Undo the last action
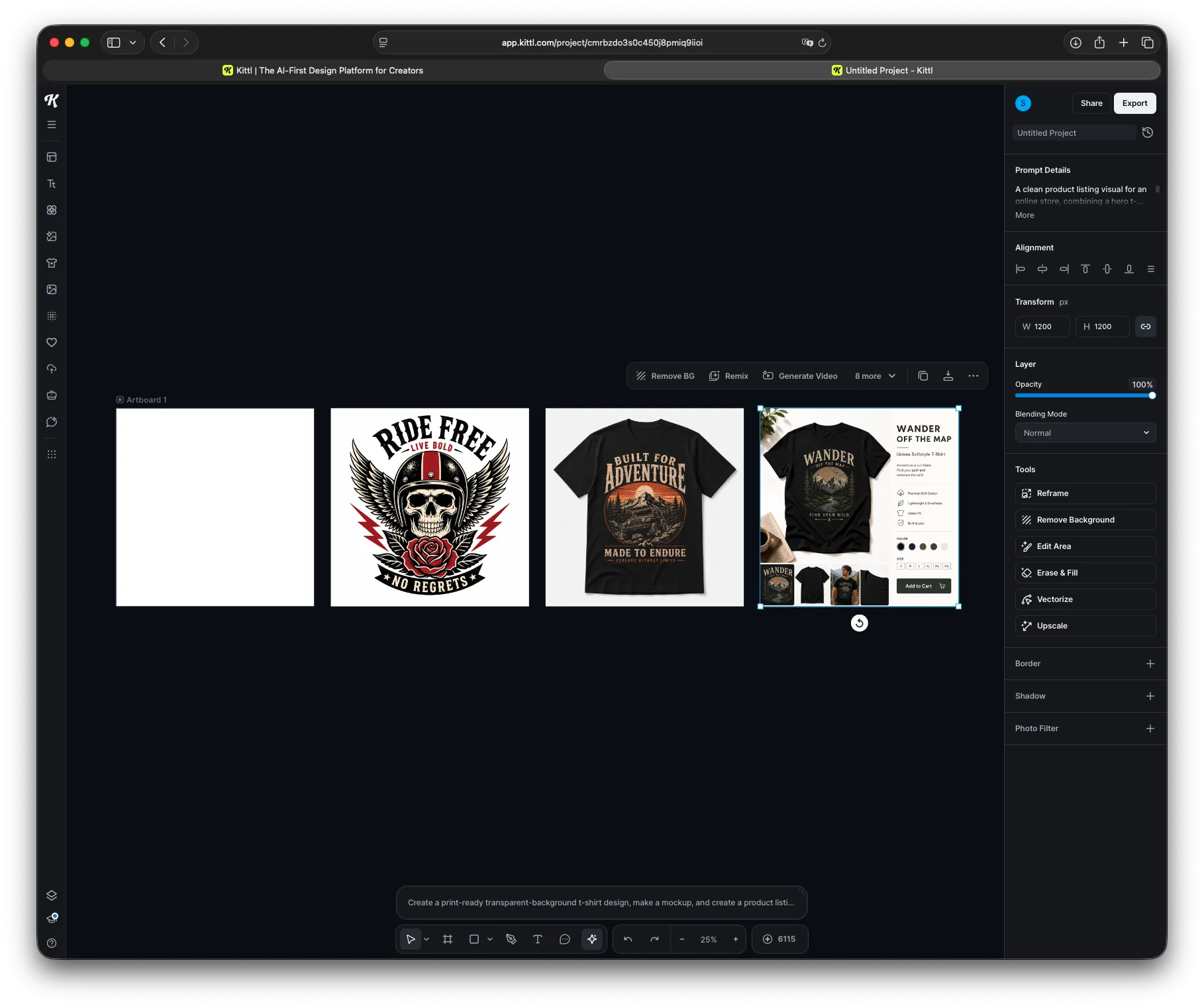The width and height of the screenshot is (1204, 1008). (628, 939)
